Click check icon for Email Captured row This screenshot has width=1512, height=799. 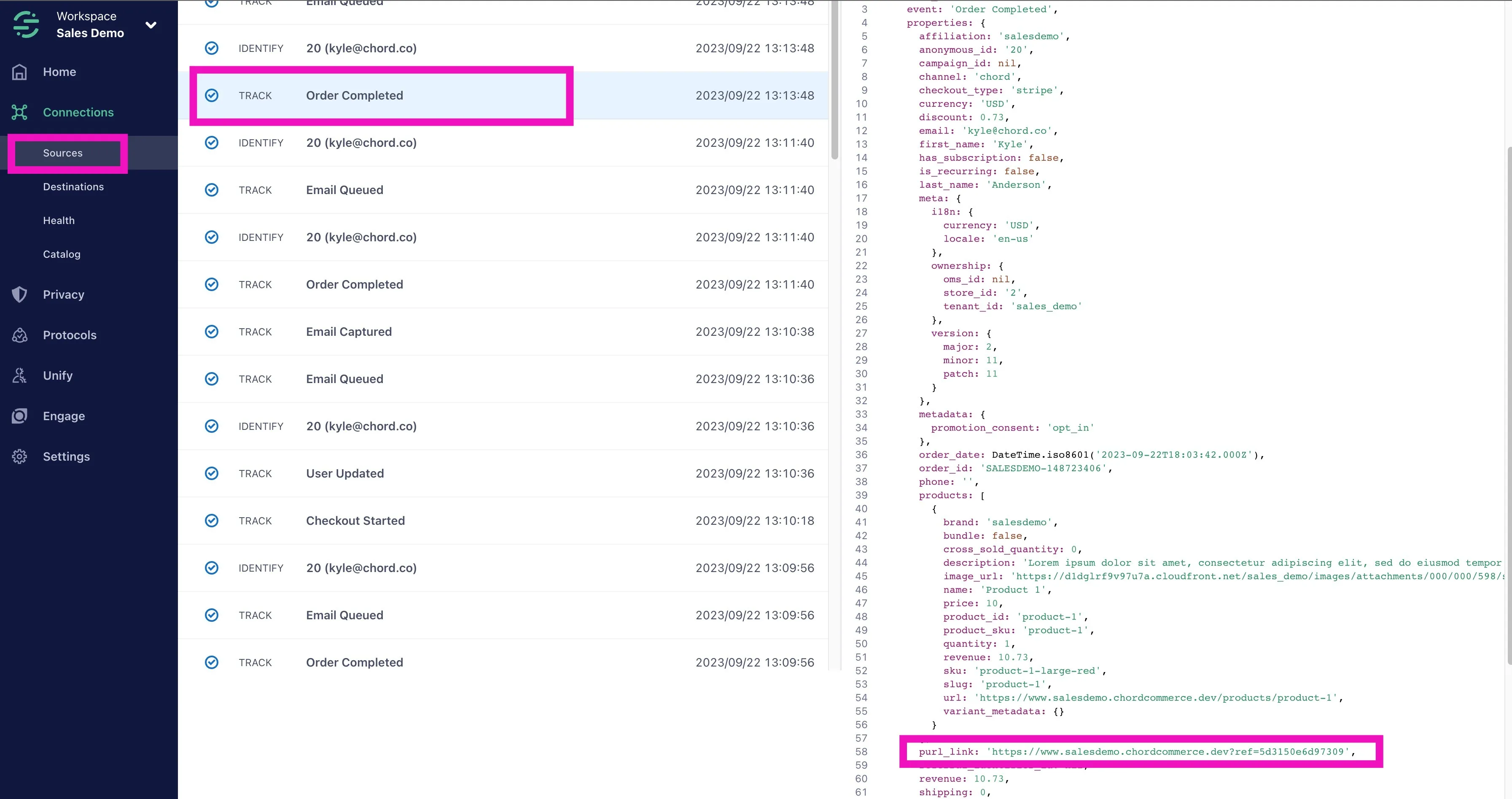pos(211,332)
